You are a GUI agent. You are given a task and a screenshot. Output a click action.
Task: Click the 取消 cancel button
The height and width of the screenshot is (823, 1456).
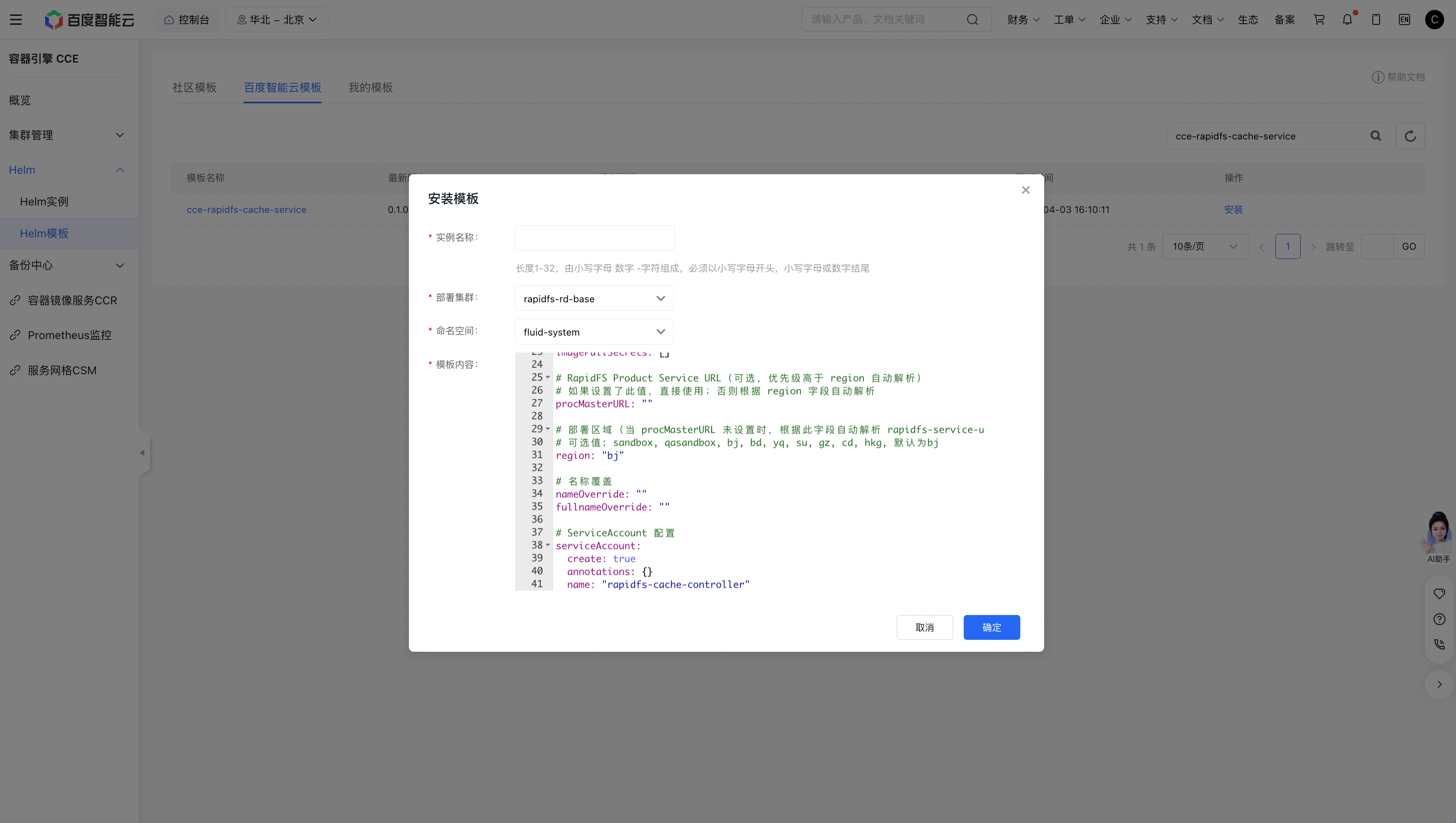point(925,627)
